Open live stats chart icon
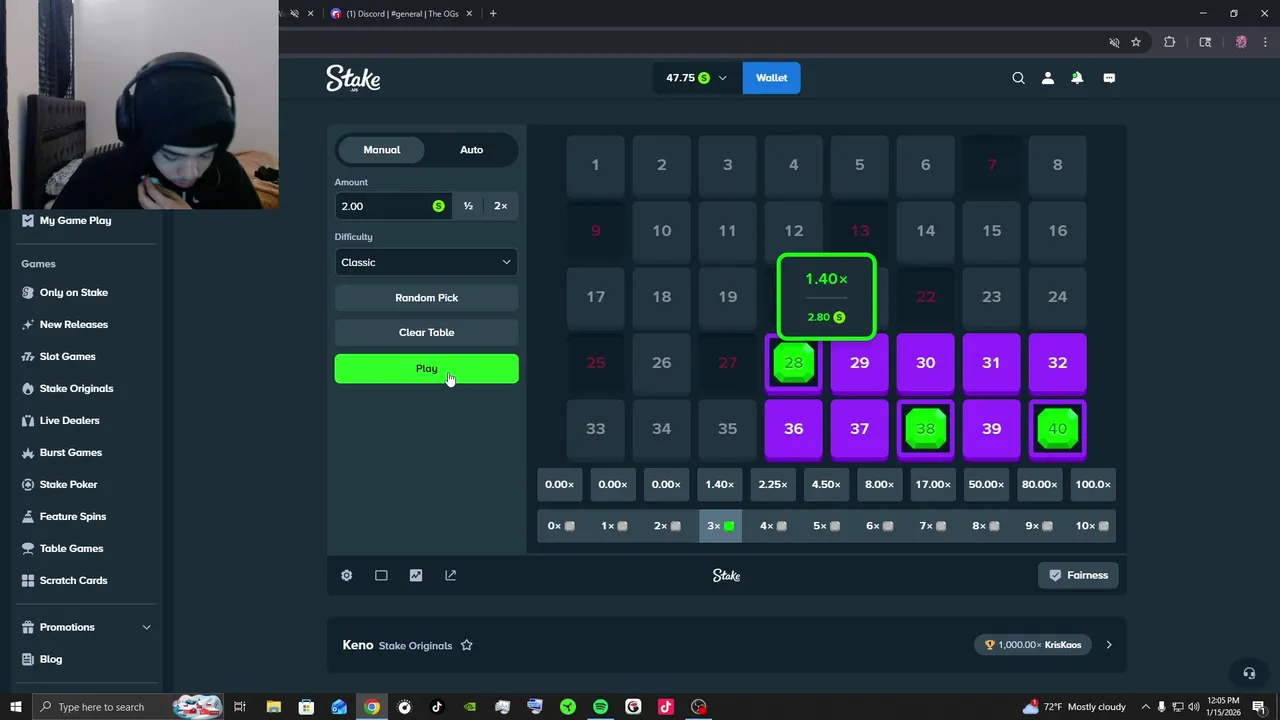This screenshot has width=1280, height=720. 416,575
